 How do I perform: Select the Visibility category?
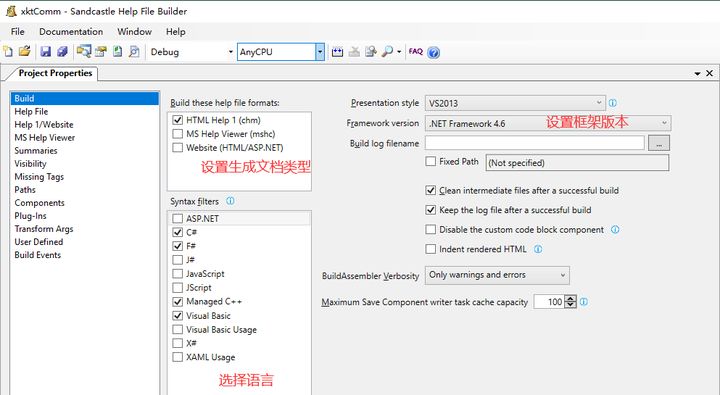pos(84,164)
